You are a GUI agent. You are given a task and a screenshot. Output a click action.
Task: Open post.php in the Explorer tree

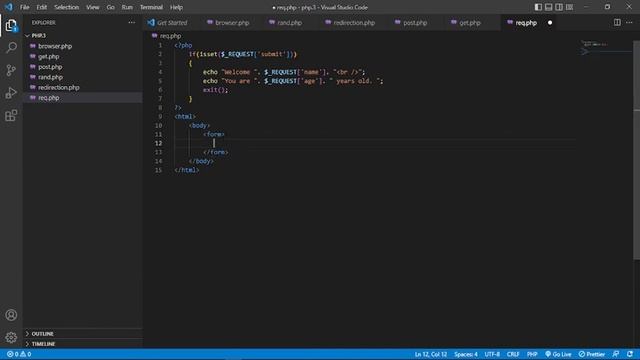pos(50,67)
